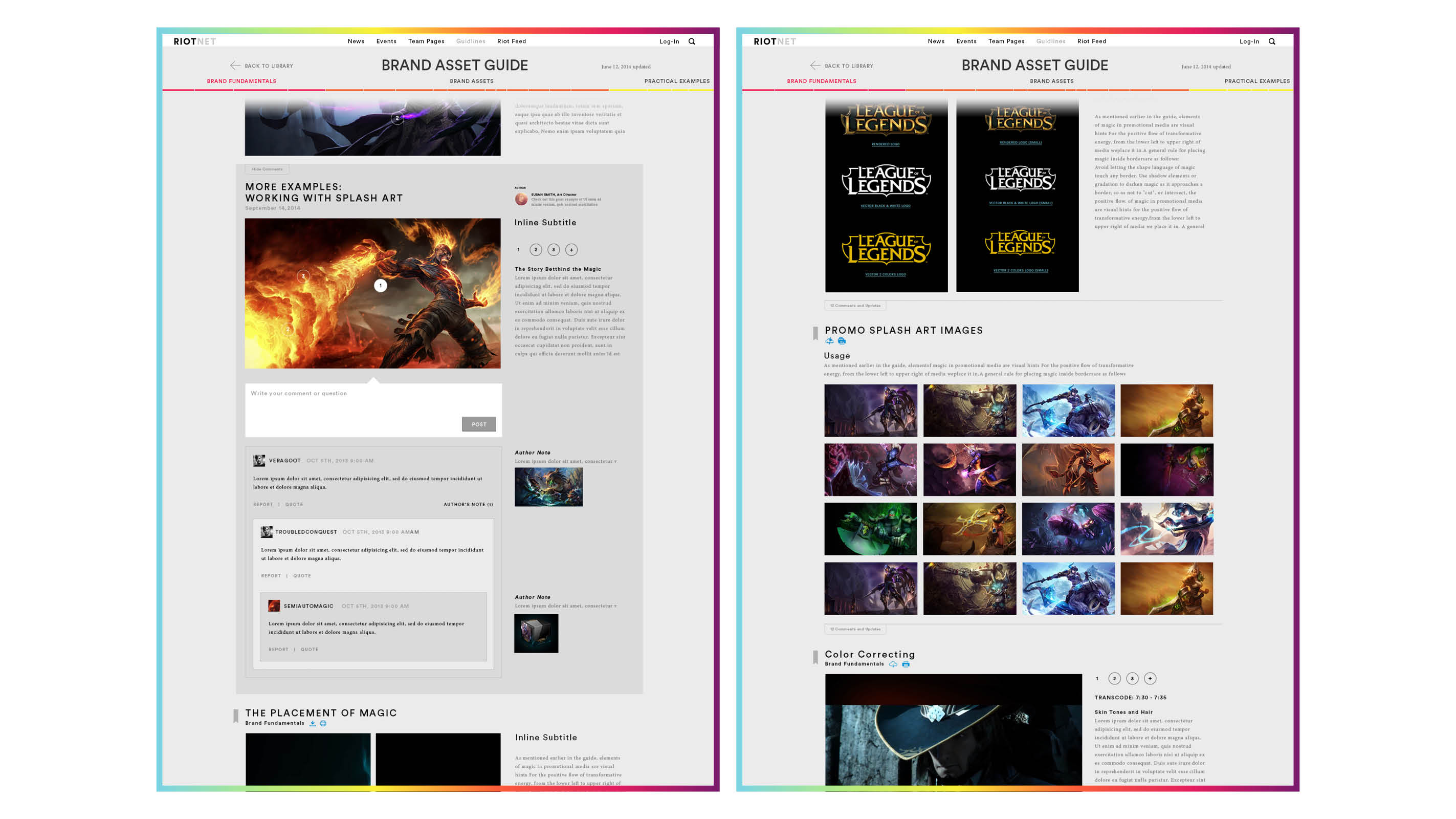Click the Back to Library arrow on the right page

pyautogui.click(x=815, y=66)
